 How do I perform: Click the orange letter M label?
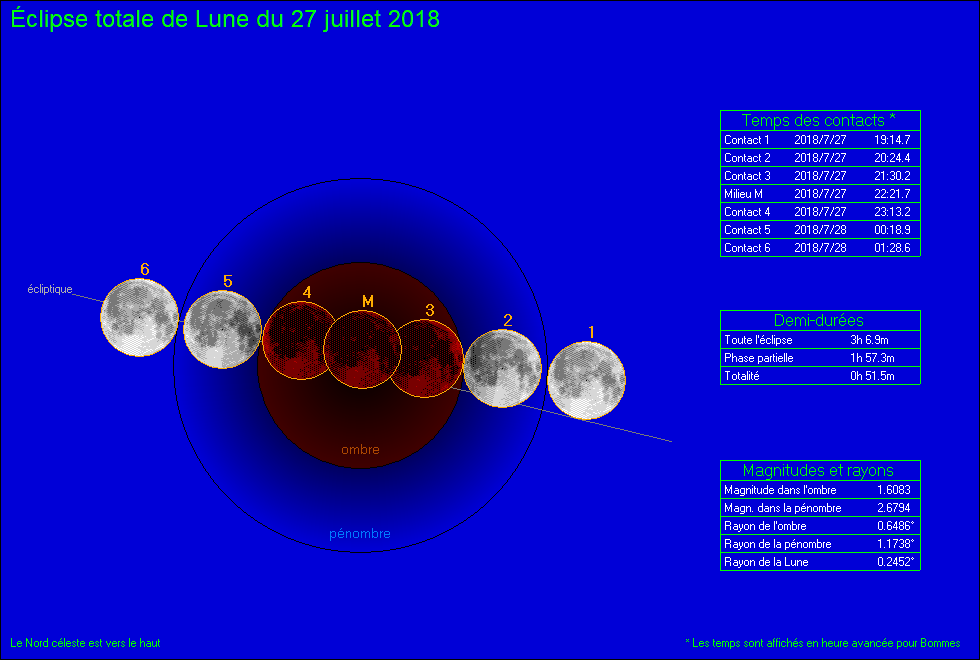pyautogui.click(x=368, y=302)
